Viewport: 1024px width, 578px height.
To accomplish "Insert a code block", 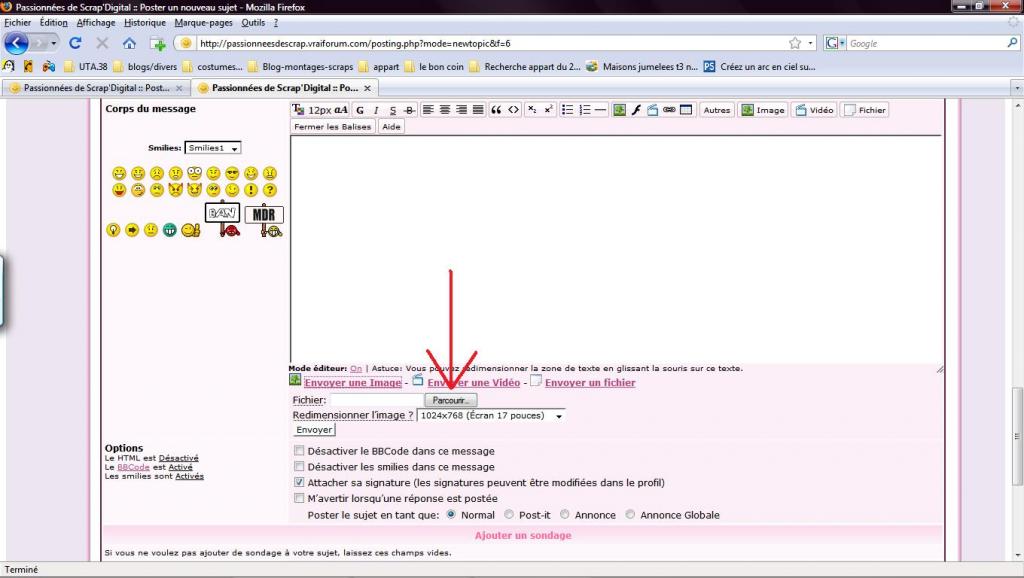I will tap(514, 110).
